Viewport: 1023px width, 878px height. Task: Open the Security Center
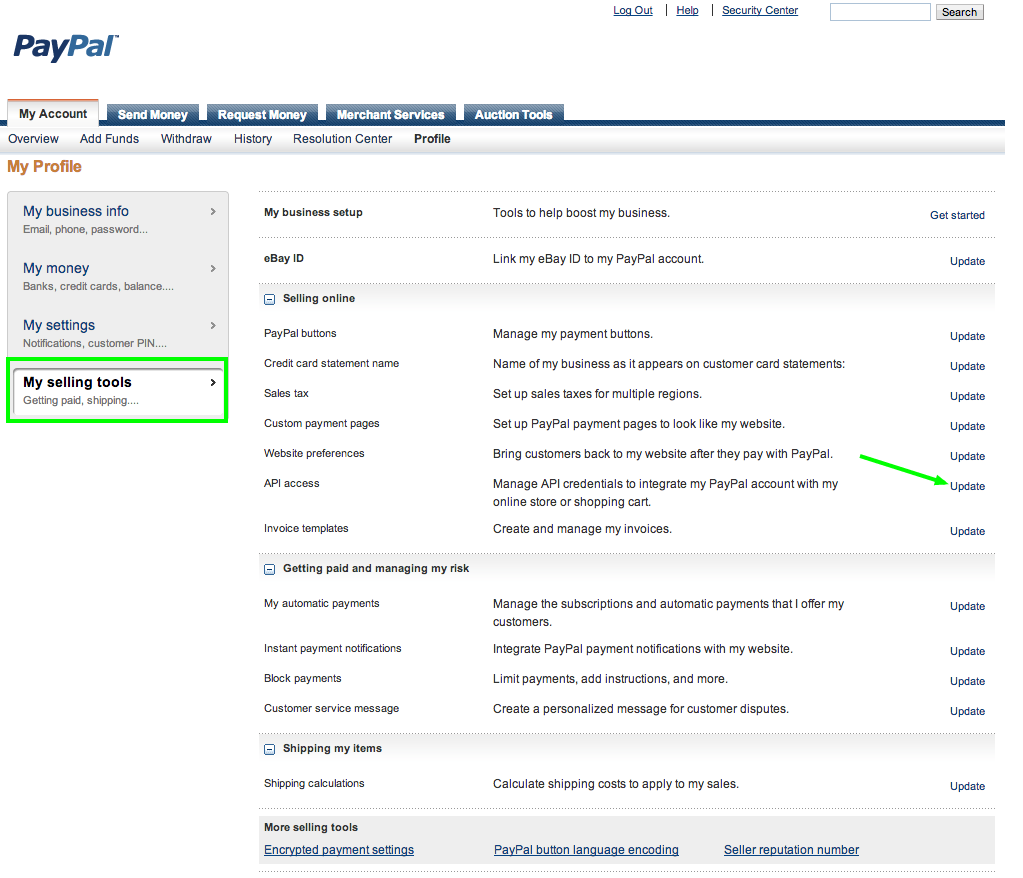(759, 10)
